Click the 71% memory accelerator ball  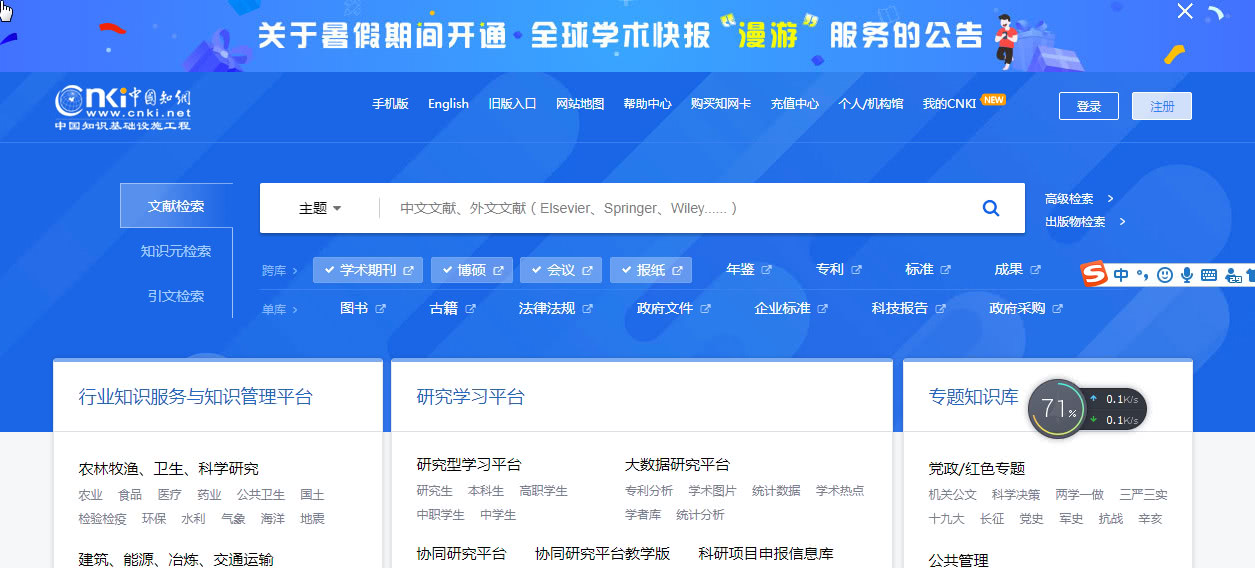click(1057, 408)
